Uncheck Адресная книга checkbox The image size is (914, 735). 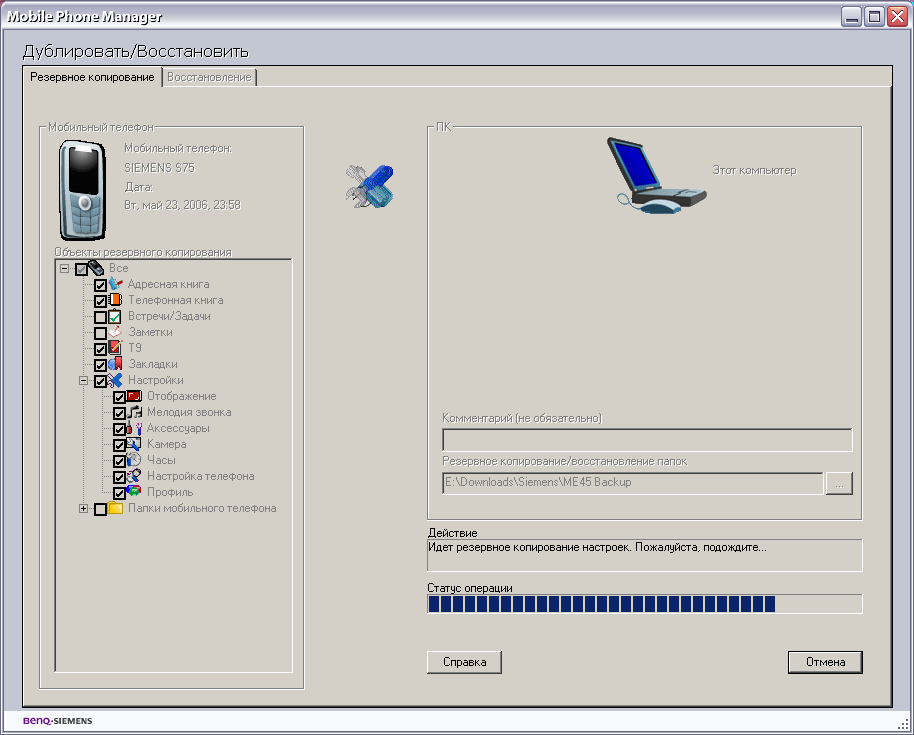coord(100,285)
